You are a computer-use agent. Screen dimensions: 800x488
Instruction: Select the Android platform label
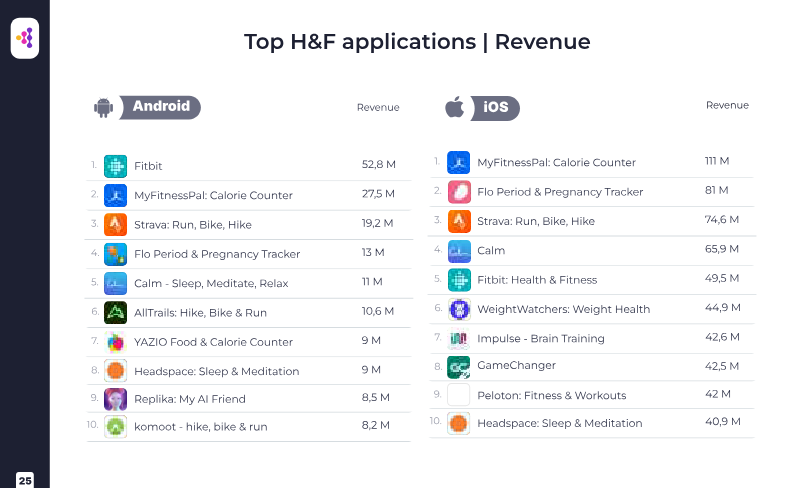(x=161, y=107)
